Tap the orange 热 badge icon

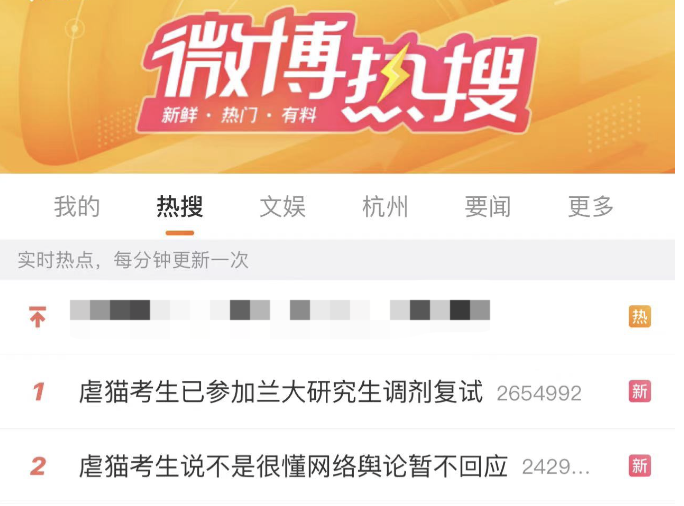[639, 317]
